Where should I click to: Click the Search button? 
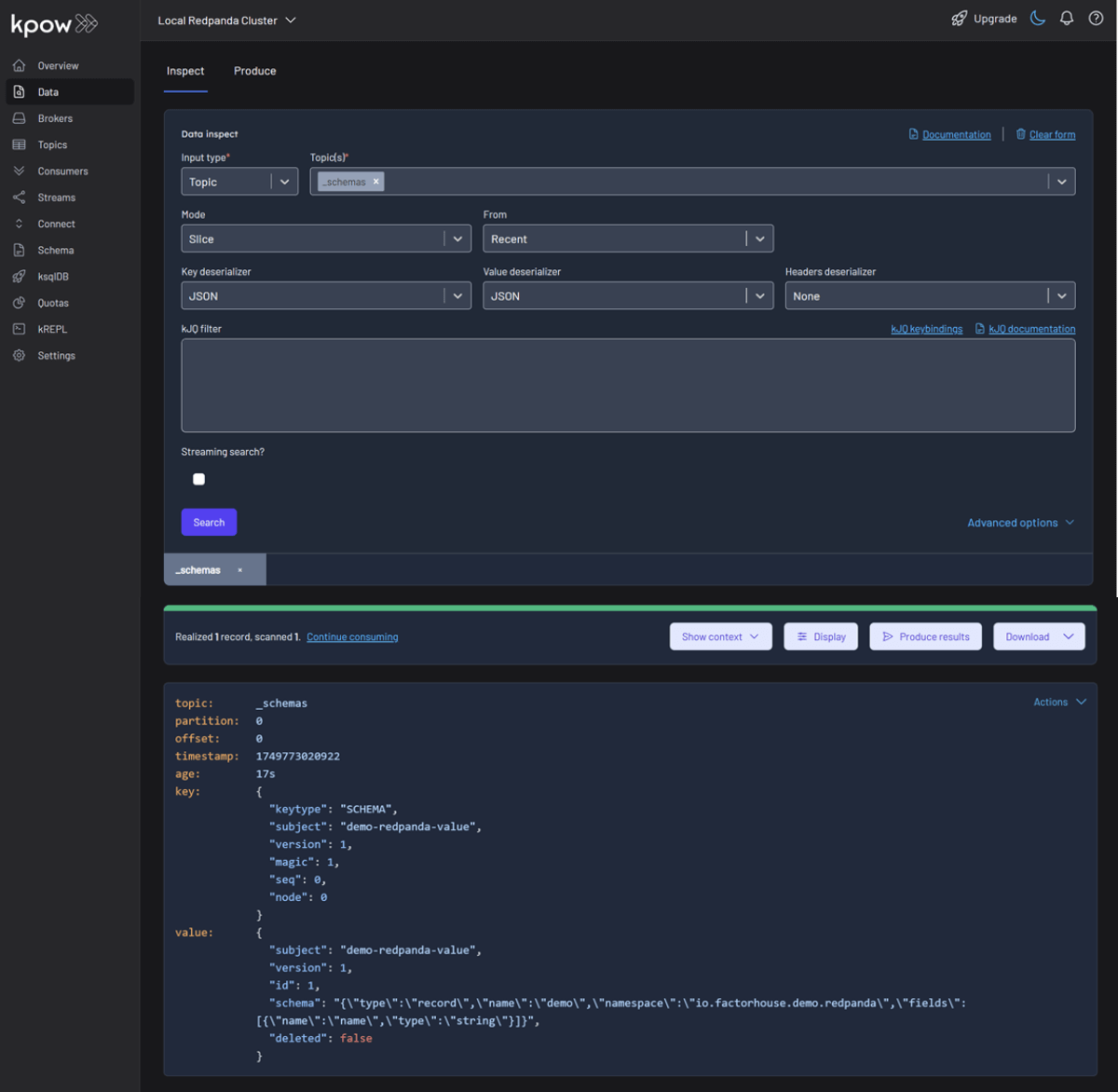[209, 522]
